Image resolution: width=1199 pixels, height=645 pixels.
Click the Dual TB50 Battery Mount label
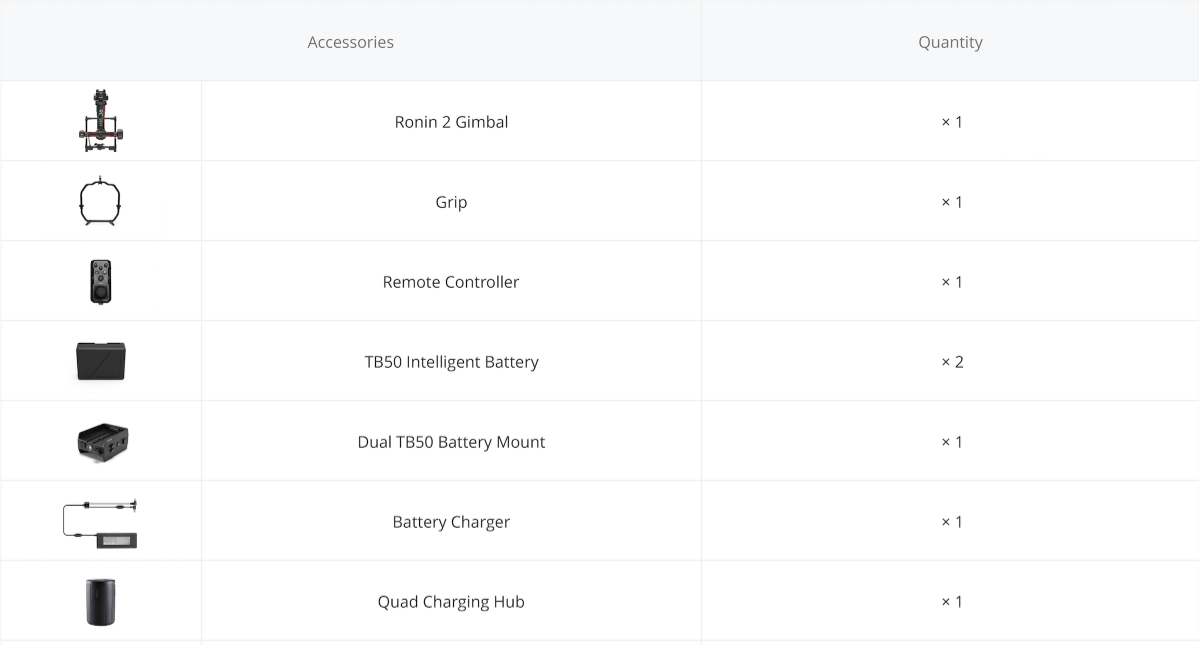[x=451, y=442]
